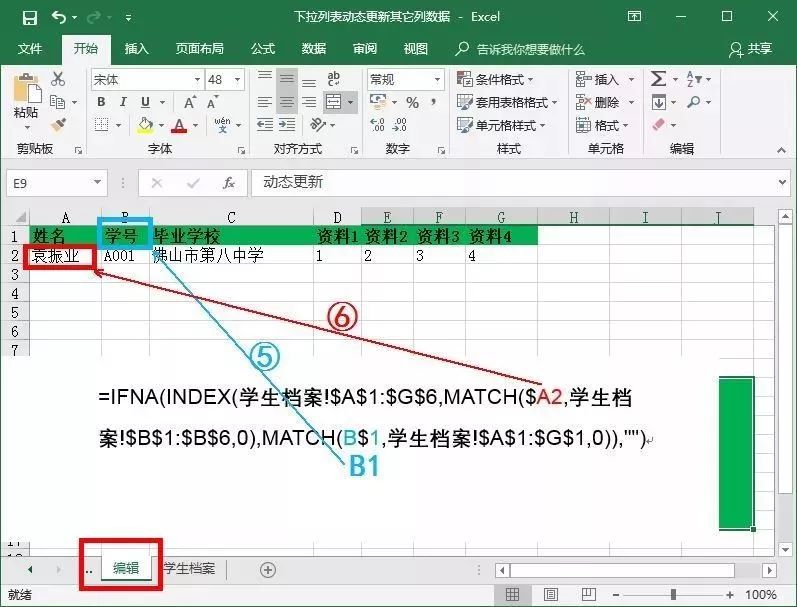Decrease decimal places
The height and width of the screenshot is (607, 797).
click(400, 125)
